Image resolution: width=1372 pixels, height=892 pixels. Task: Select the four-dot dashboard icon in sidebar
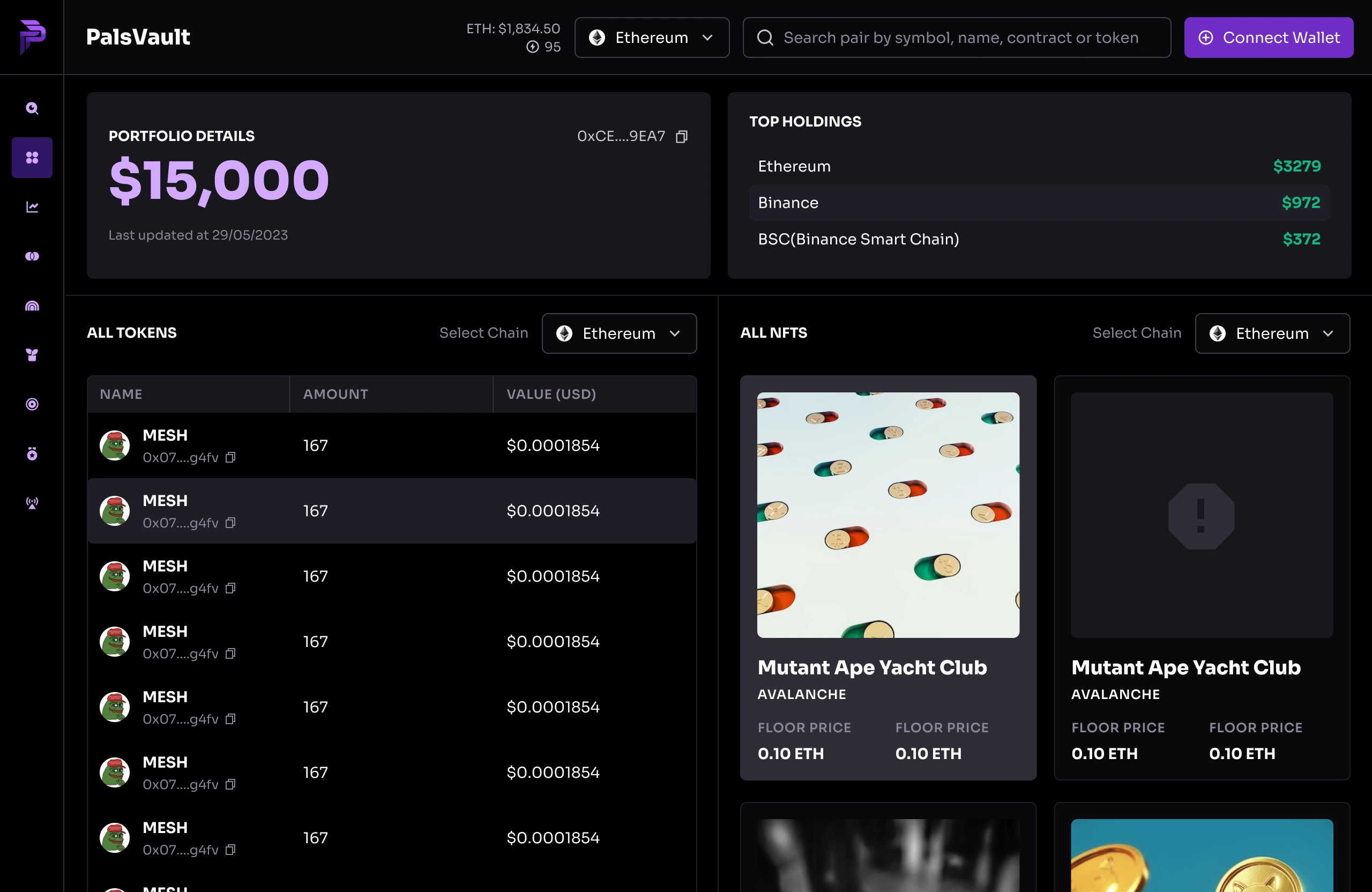32,158
